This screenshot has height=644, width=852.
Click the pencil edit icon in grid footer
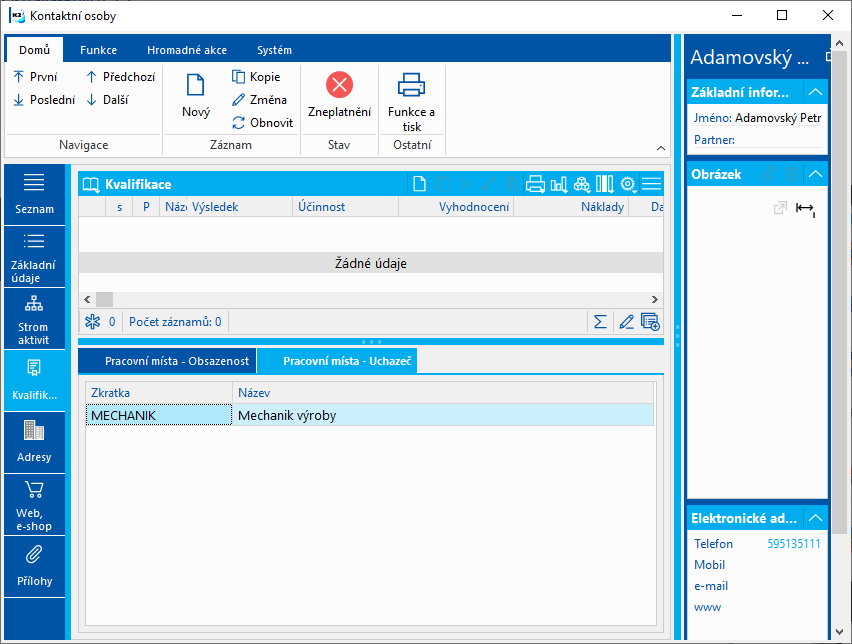point(626,322)
